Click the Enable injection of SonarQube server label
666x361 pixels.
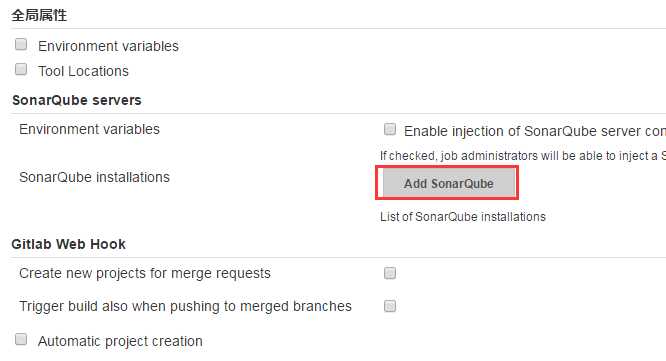[x=535, y=131]
